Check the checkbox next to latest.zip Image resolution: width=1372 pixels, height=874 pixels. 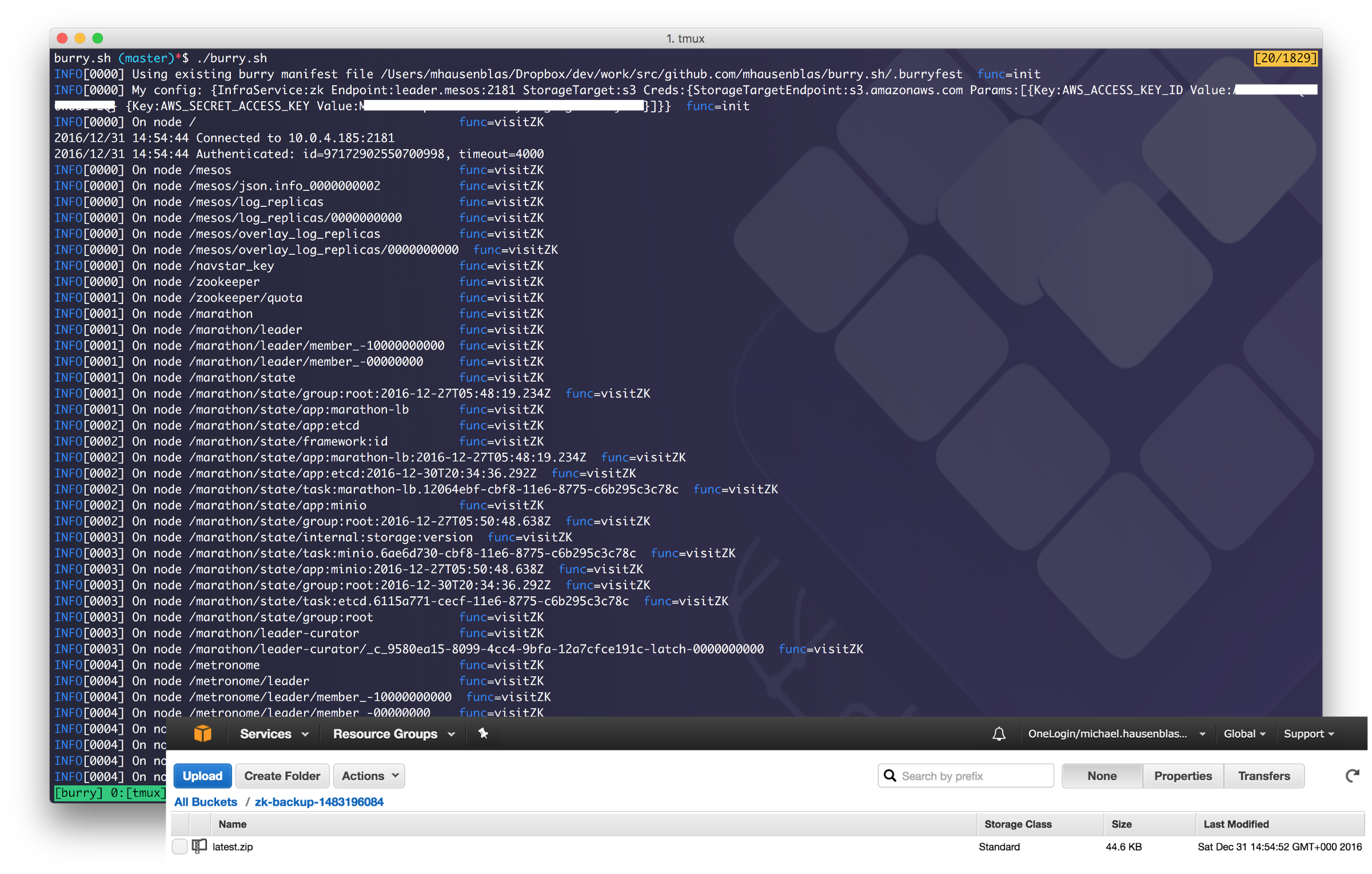click(x=180, y=847)
